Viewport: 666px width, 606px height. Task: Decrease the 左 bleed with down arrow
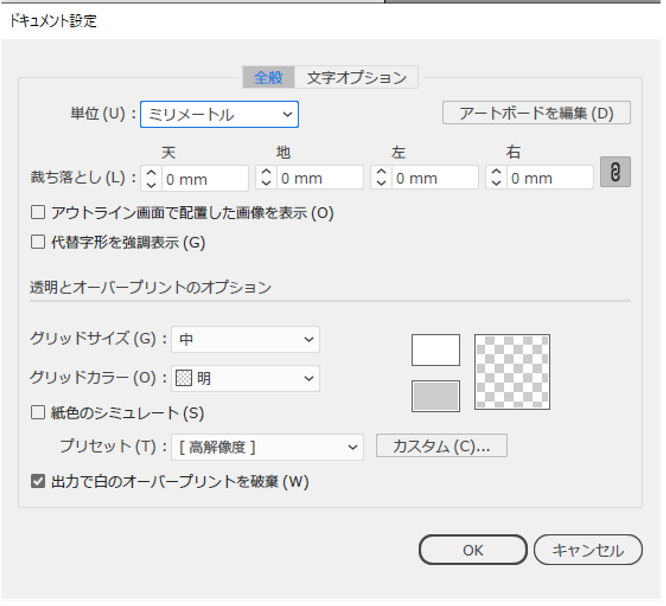381,183
